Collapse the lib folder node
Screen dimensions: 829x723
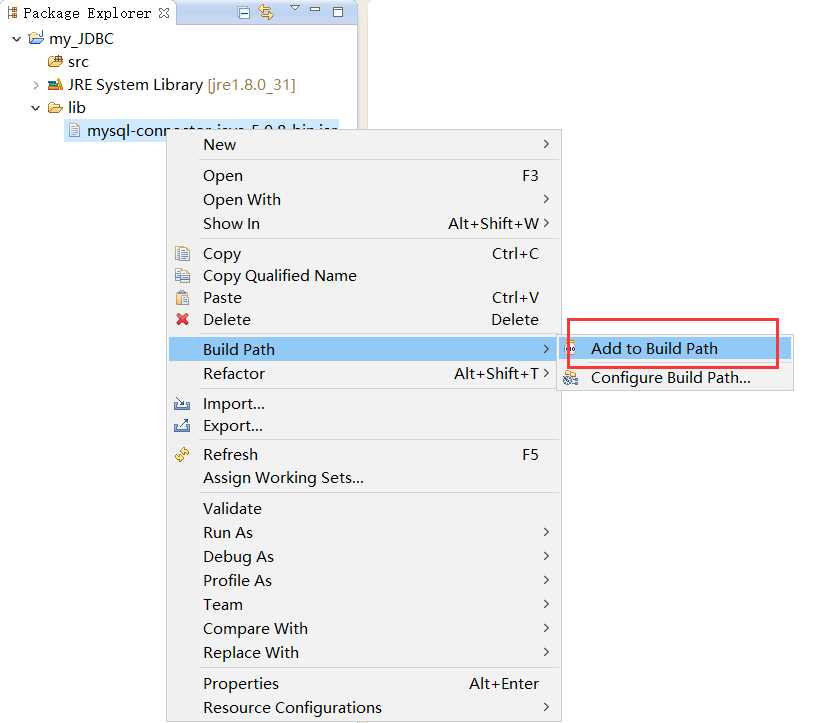(35, 108)
